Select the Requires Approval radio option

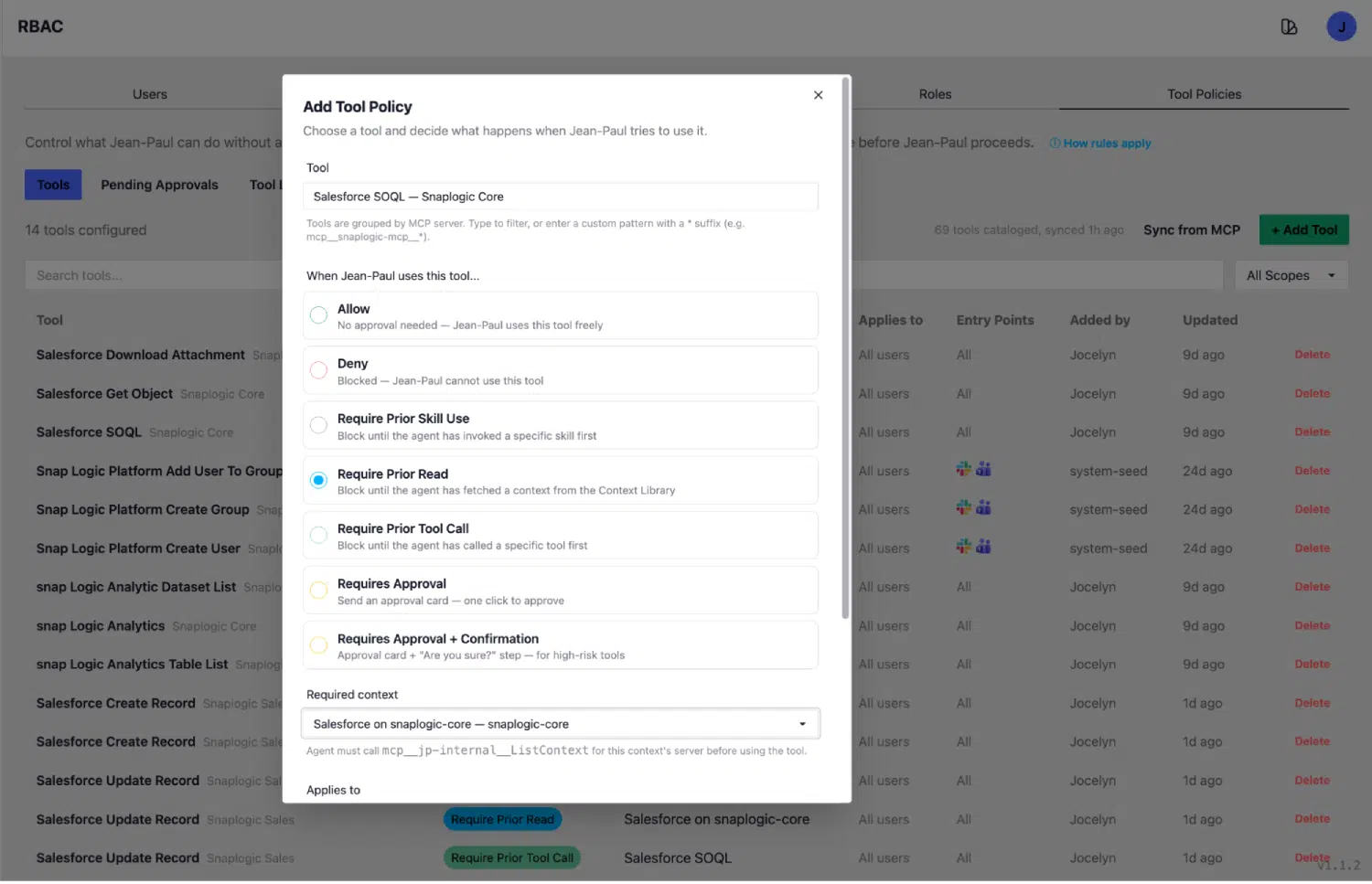click(560, 590)
